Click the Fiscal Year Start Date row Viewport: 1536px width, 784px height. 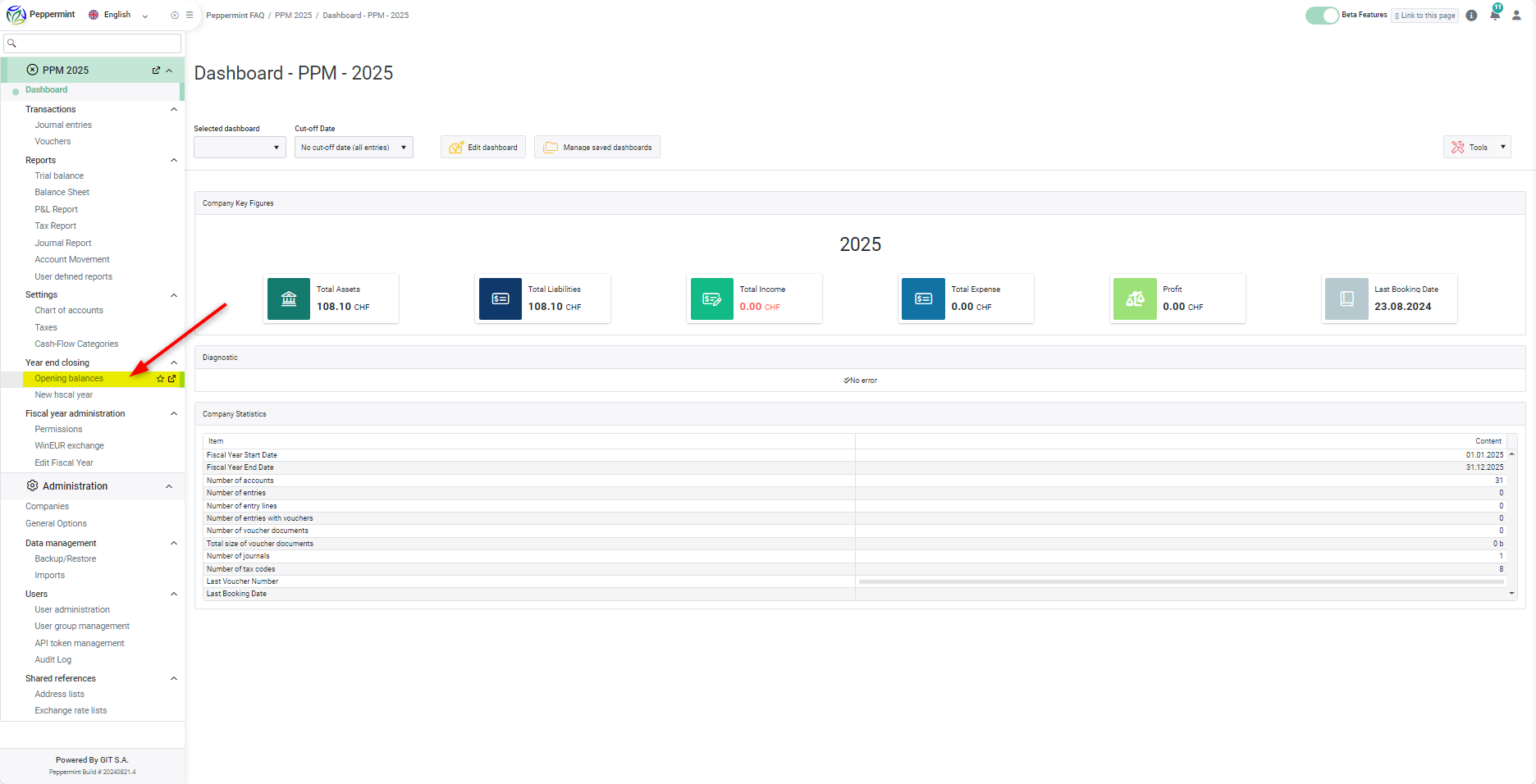pyautogui.click(x=854, y=455)
